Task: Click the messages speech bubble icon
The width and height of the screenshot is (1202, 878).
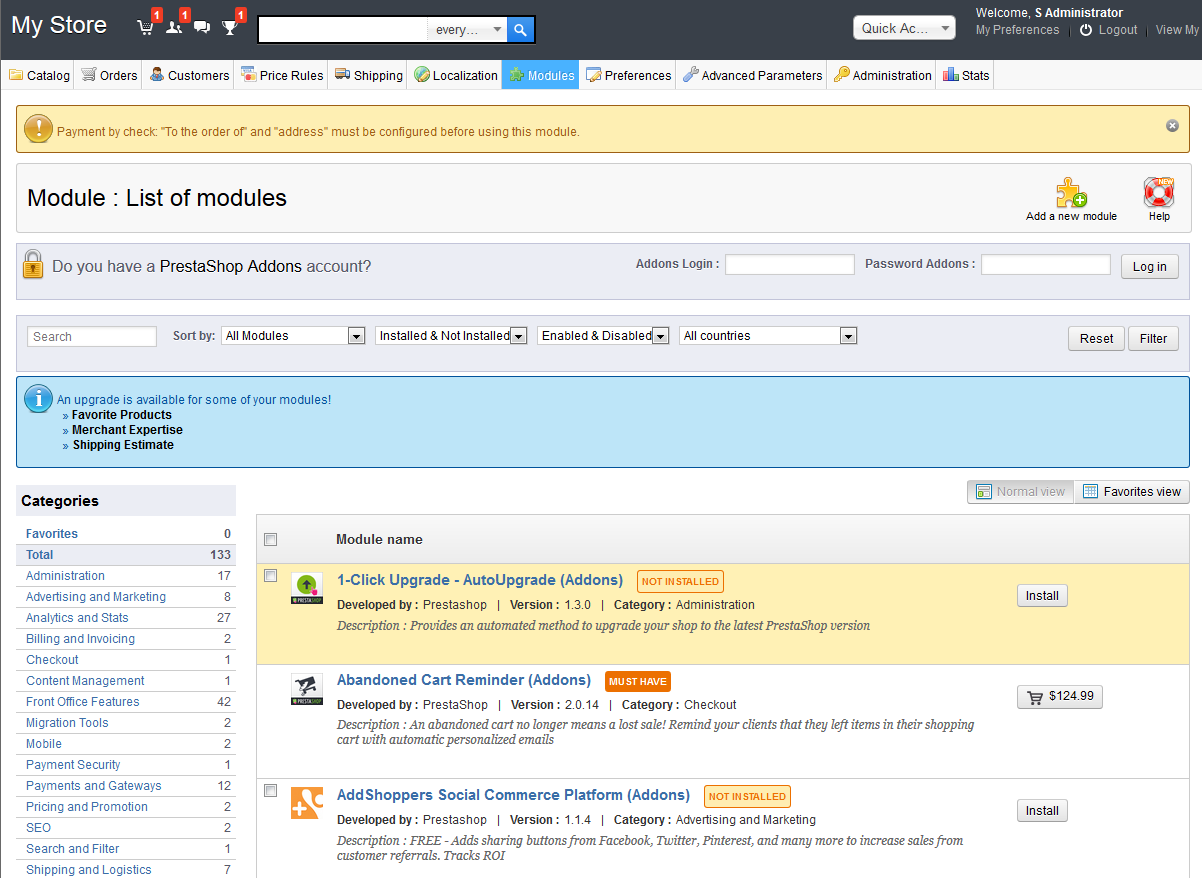Action: click(202, 28)
